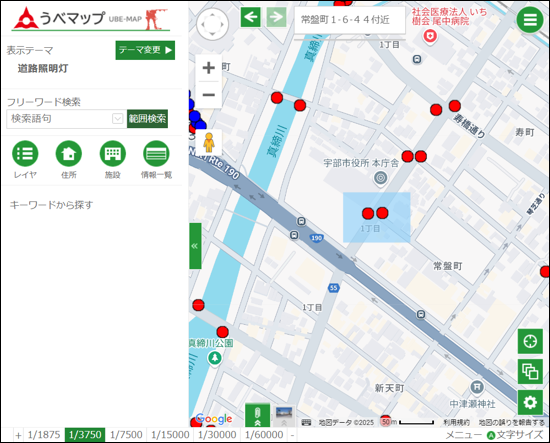The image size is (550, 443).
Task: Click the テーマ変更 button
Action: coord(145,50)
